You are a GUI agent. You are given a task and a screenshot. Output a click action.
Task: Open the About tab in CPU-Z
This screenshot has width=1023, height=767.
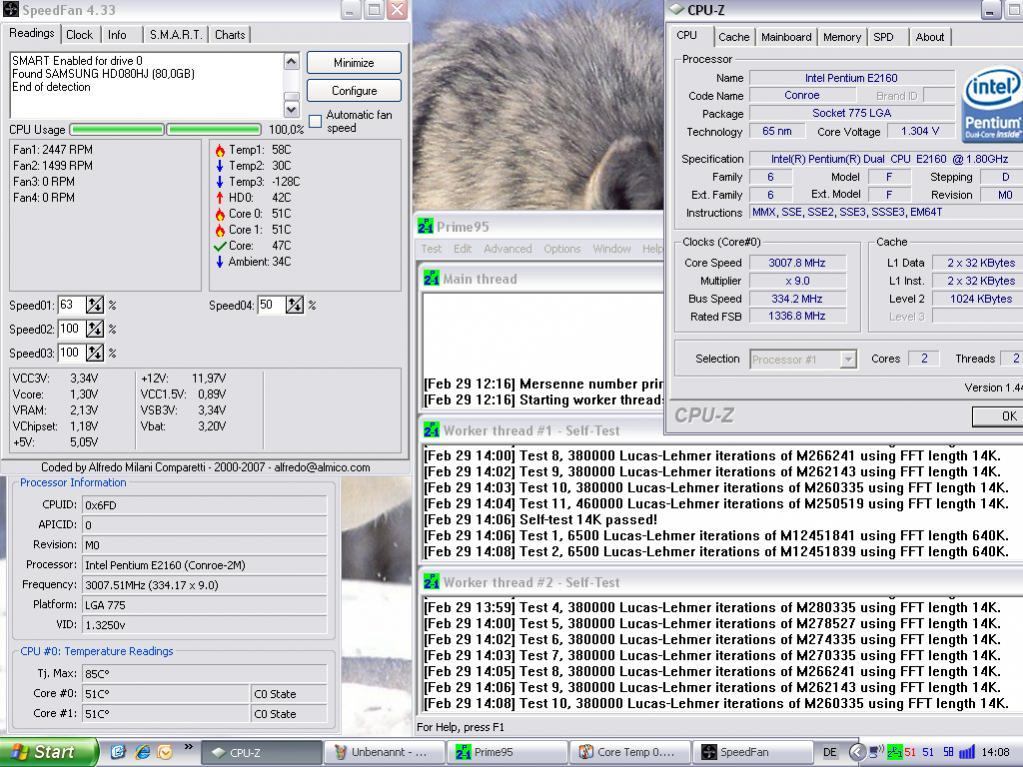pyautogui.click(x=930, y=37)
